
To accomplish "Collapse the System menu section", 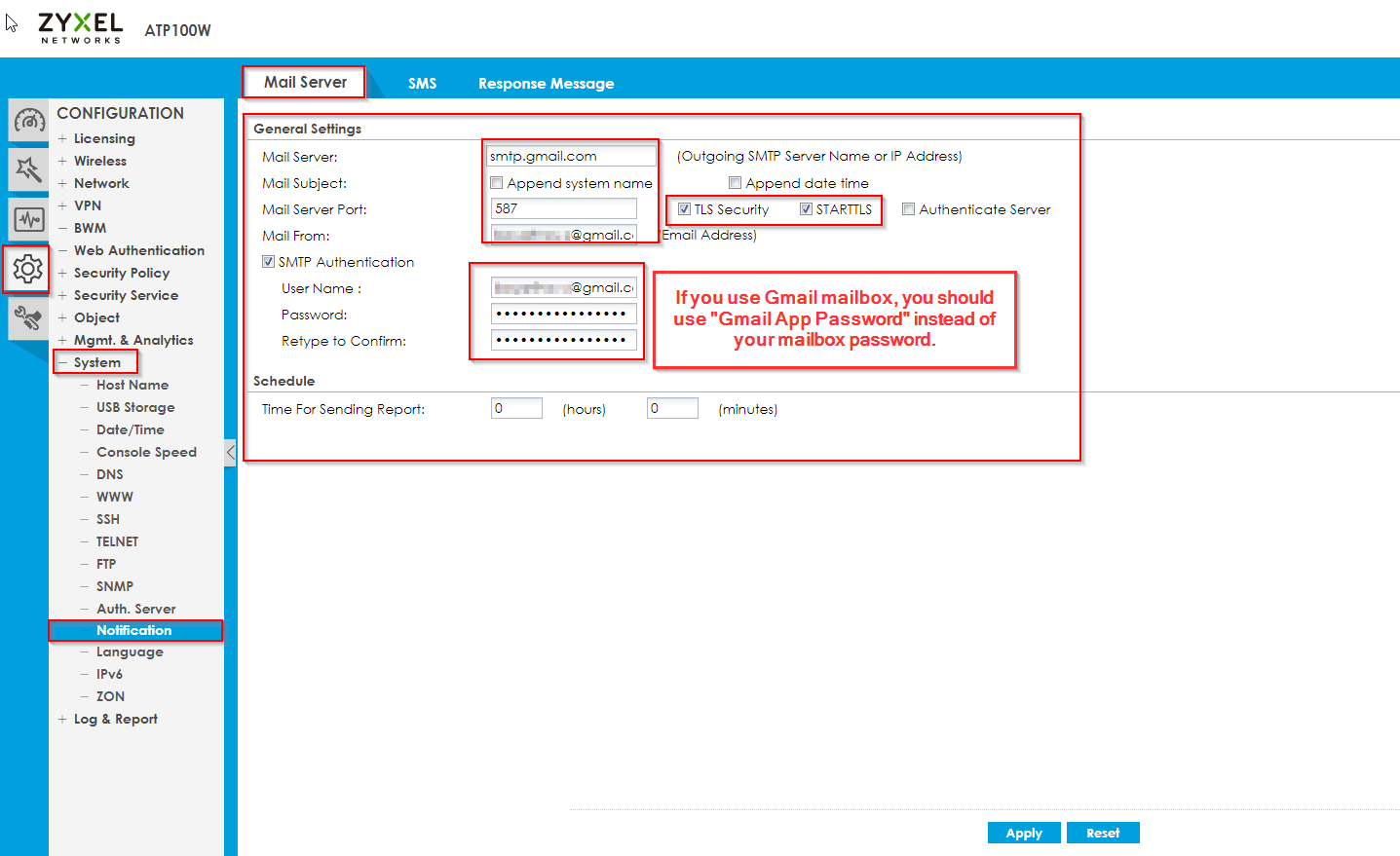I will pos(62,362).
